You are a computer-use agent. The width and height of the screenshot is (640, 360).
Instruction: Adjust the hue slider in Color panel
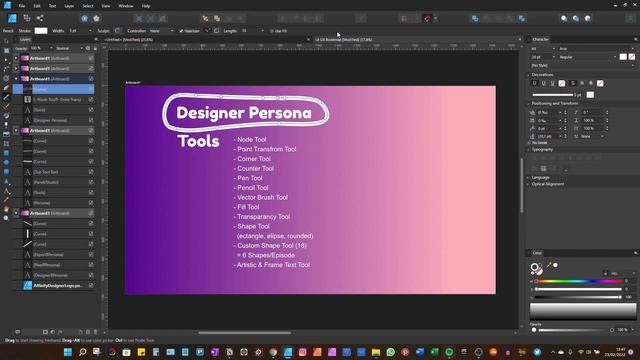coord(578,281)
